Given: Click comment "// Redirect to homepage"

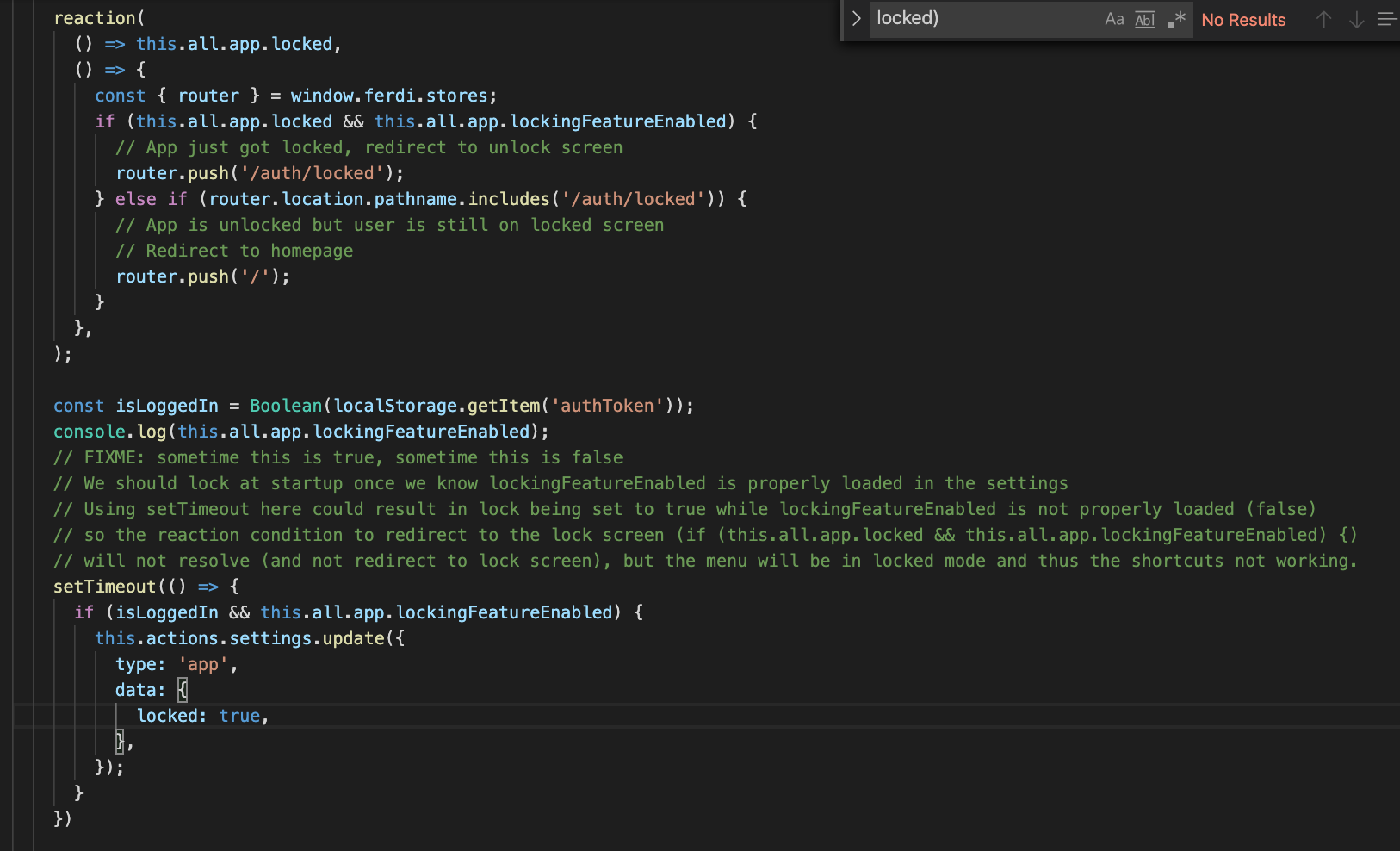Looking at the screenshot, I should pos(234,251).
